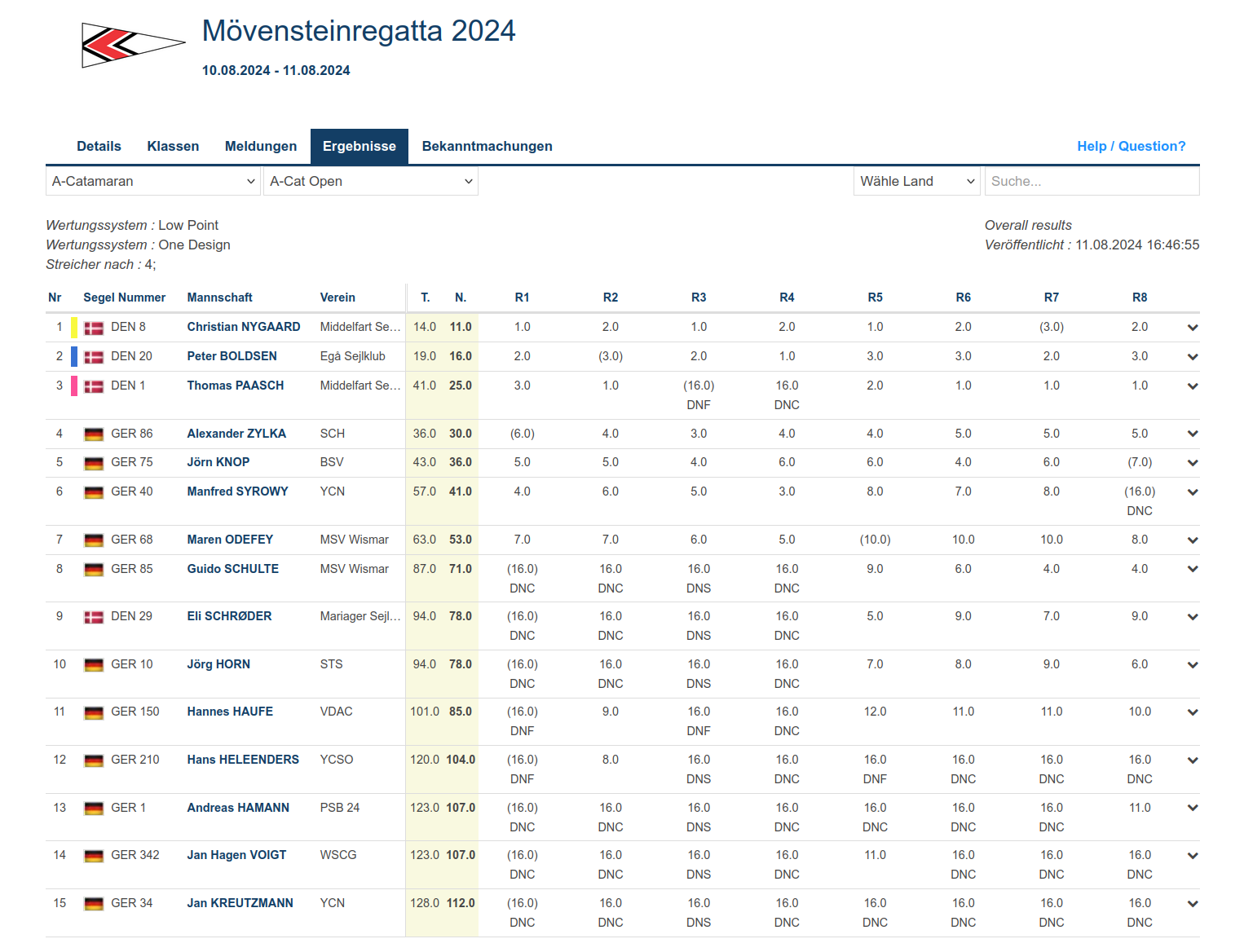This screenshot has height=952, width=1244.
Task: Sort by the Mannschaft column header
Action: (220, 297)
